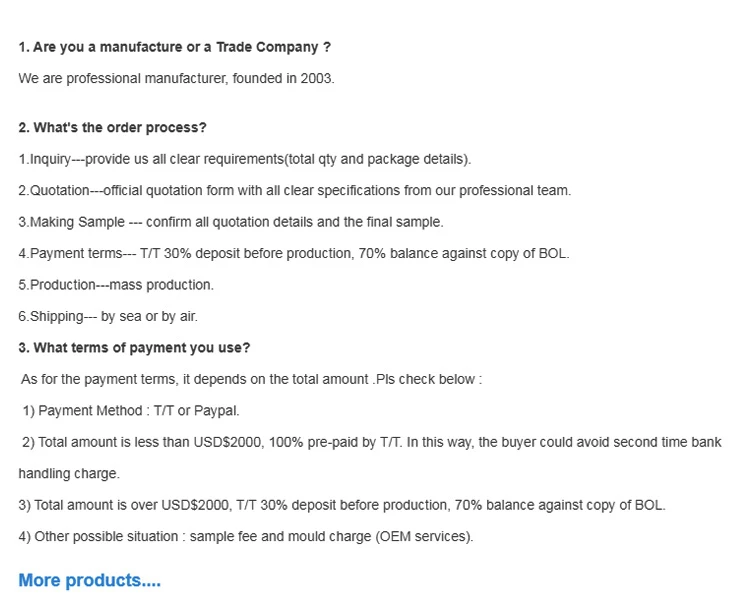The image size is (750, 615).
Task: Click the Making Sample step line
Action: click(230, 222)
